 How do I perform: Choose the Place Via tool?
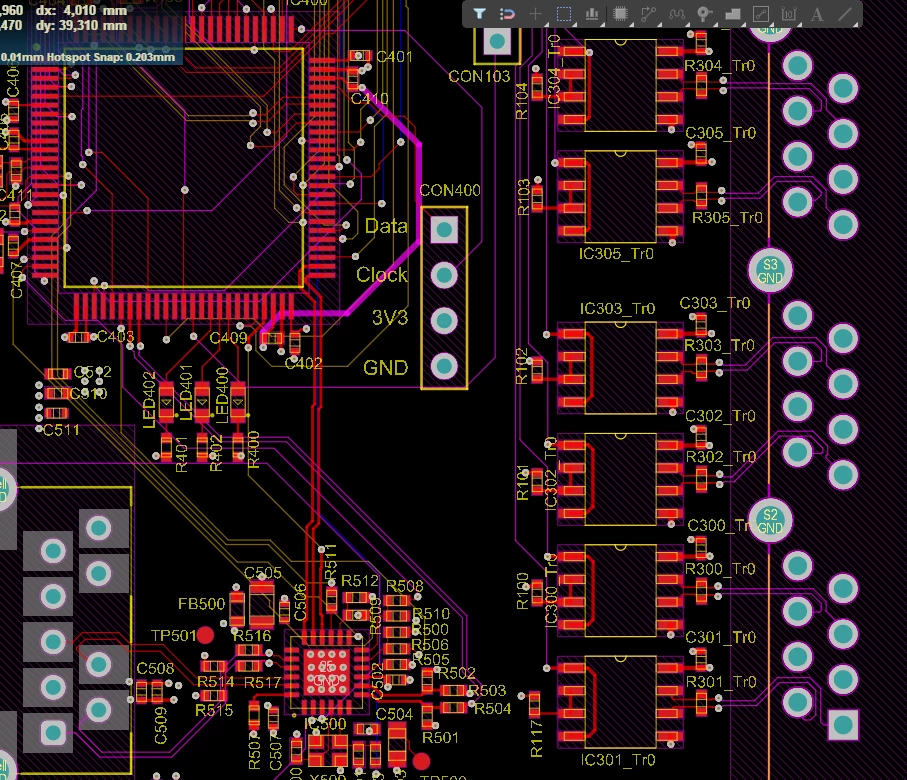(x=705, y=14)
